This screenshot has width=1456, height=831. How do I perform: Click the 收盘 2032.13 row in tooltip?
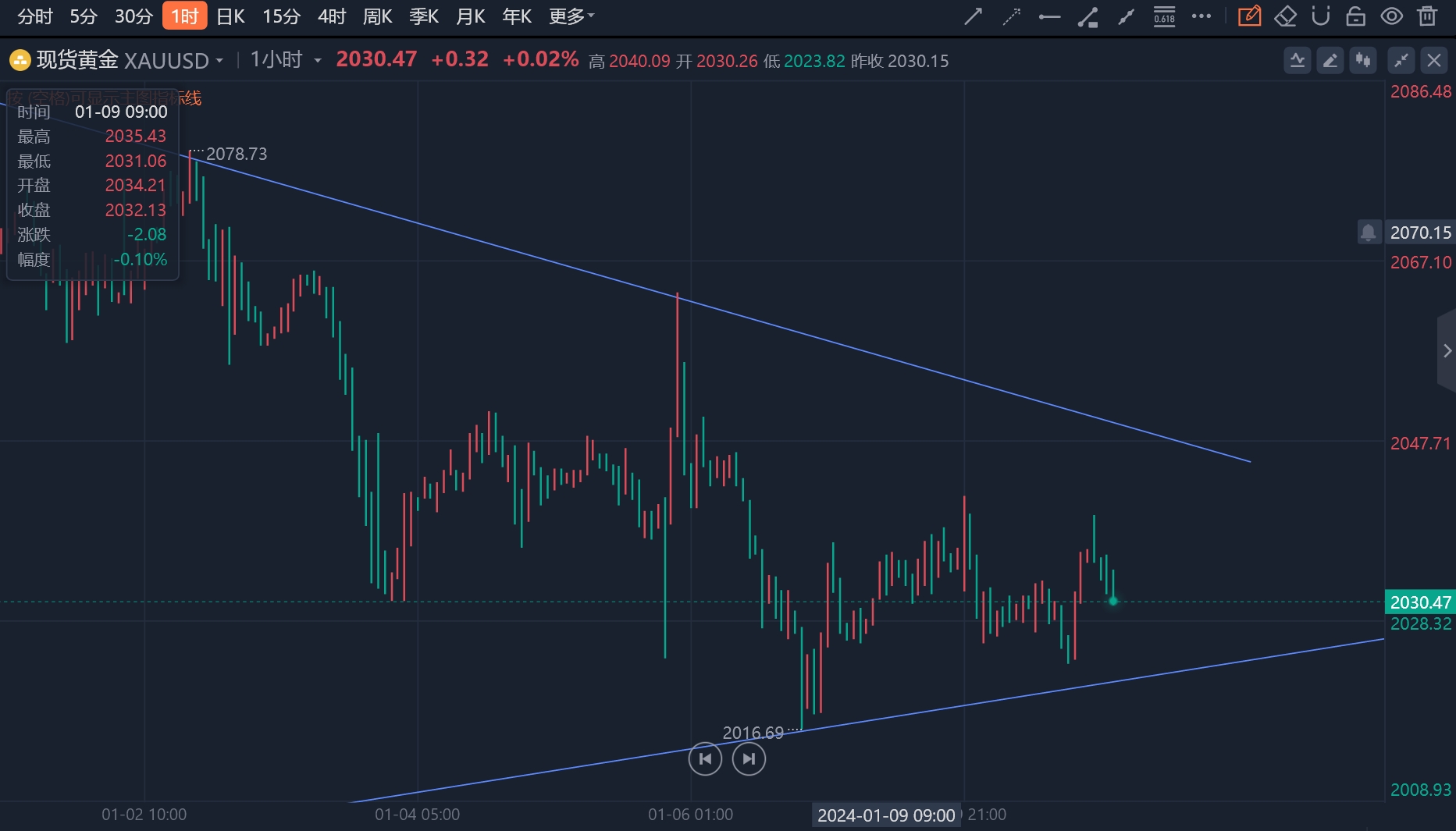pyautogui.click(x=92, y=210)
